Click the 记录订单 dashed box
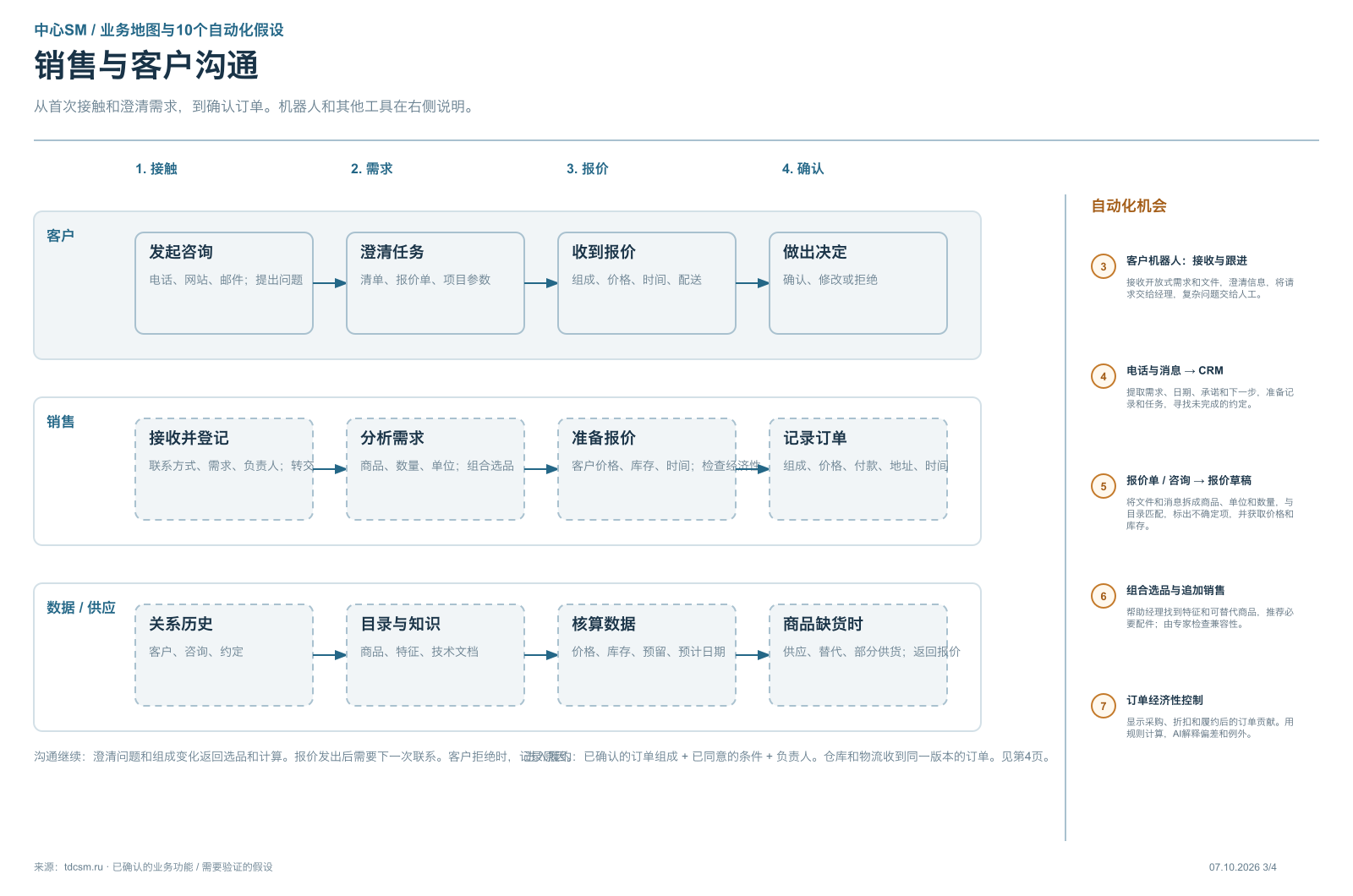Viewport: 1353px width, 896px height. tap(858, 469)
